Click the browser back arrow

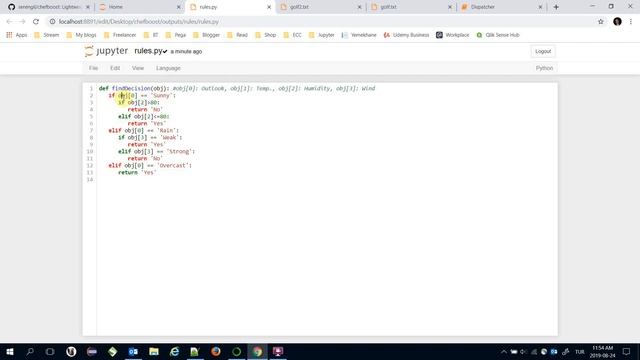9,22
